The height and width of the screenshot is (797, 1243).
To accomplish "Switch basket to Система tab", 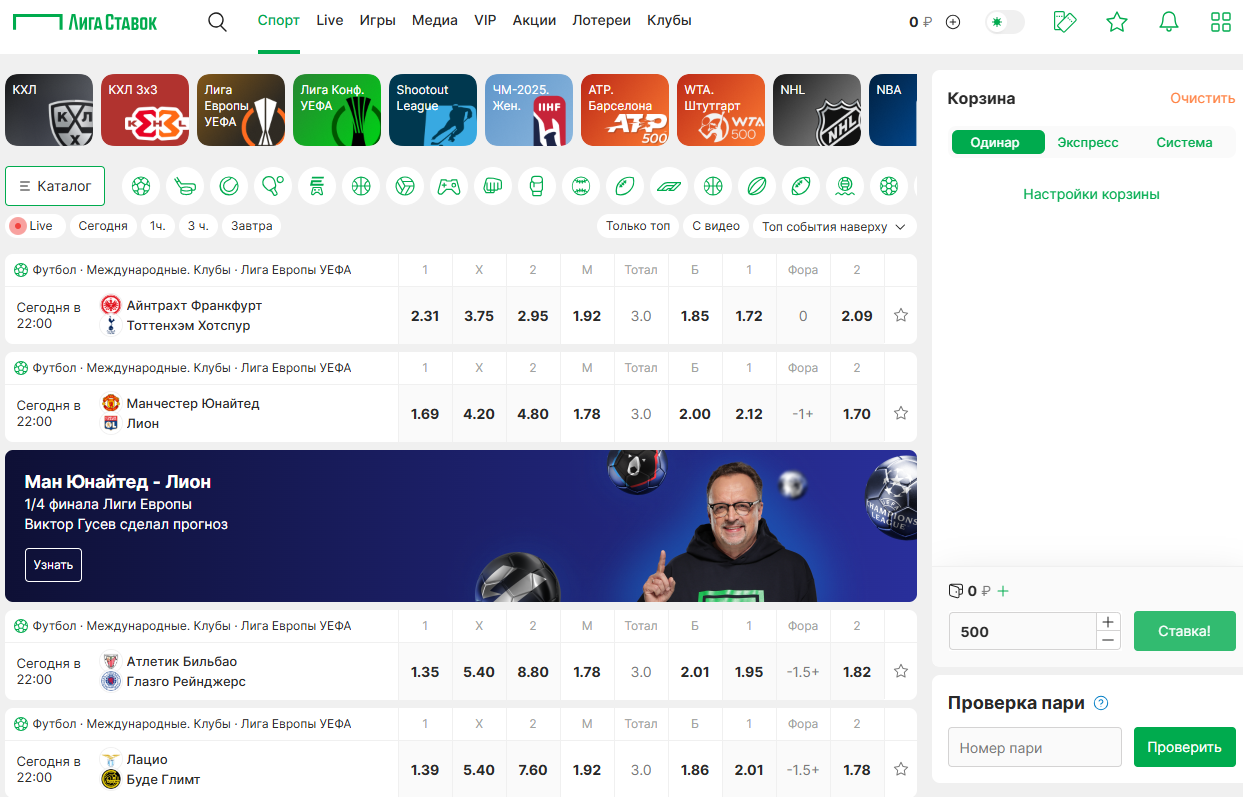I will point(1184,142).
